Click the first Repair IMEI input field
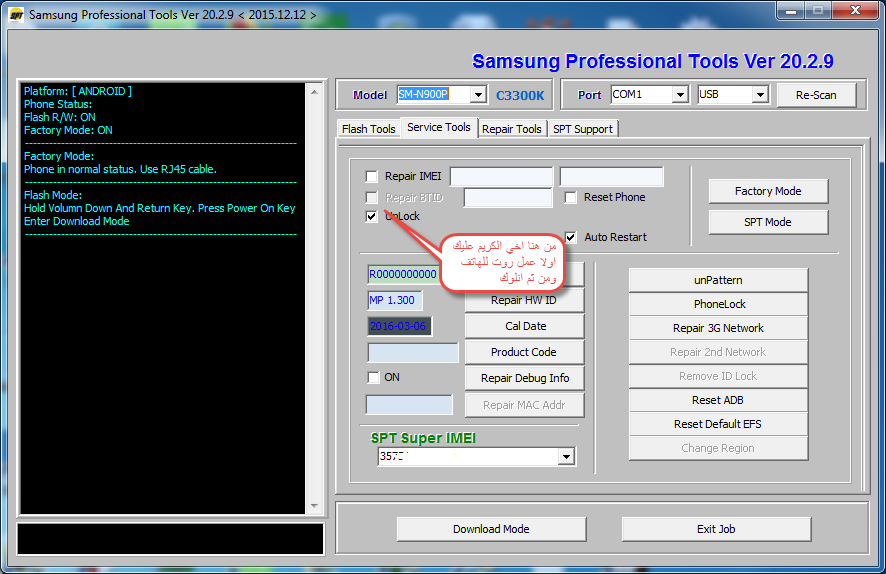Screen dimensions: 886x574 click(x=501, y=176)
